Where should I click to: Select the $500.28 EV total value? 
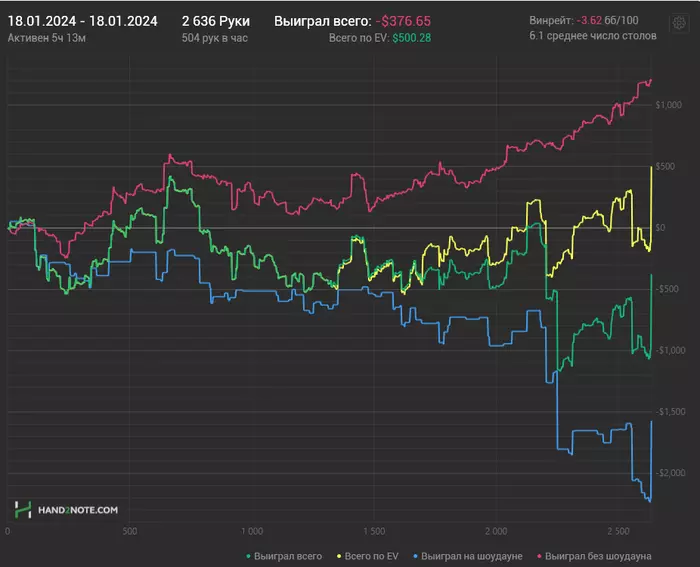pyautogui.click(x=412, y=38)
